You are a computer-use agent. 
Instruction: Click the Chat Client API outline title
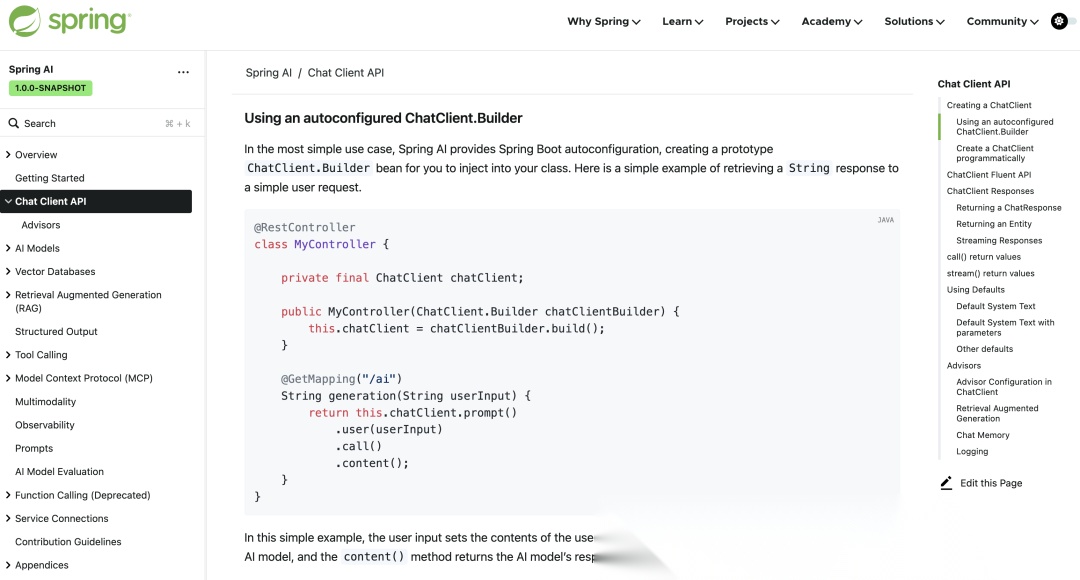click(974, 84)
